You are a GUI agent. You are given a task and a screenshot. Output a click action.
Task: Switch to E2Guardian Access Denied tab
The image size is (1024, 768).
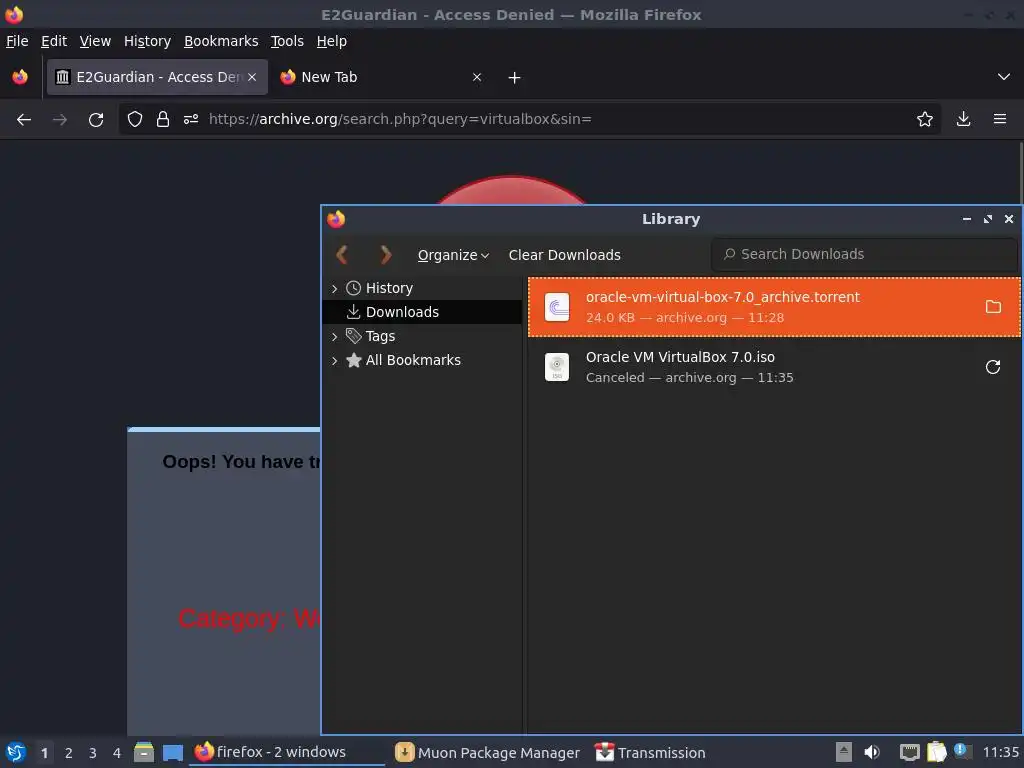point(157,77)
